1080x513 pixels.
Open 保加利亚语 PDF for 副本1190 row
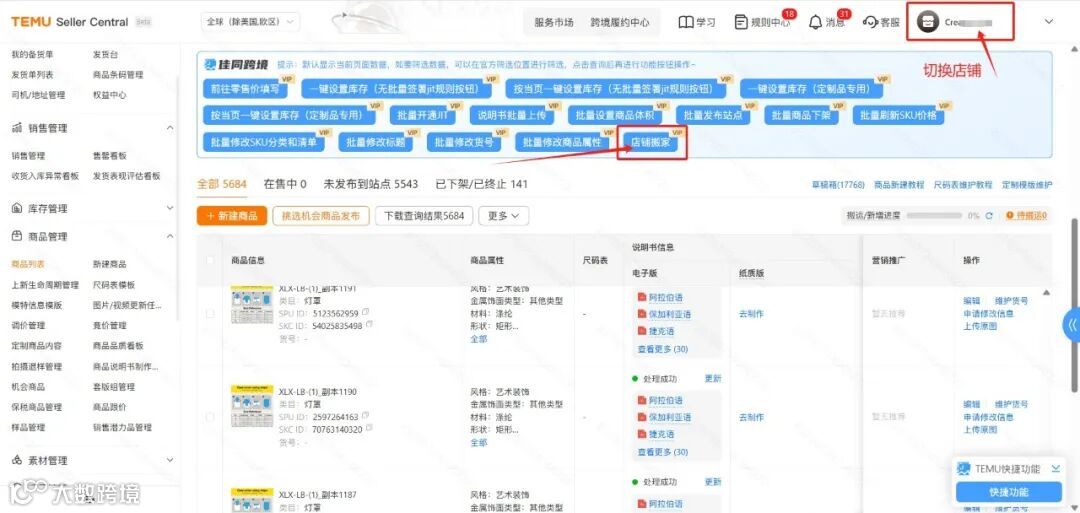click(664, 417)
